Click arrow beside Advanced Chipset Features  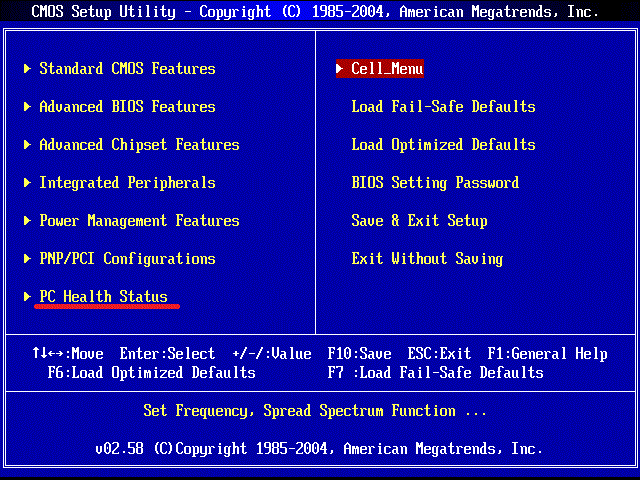pyautogui.click(x=27, y=144)
